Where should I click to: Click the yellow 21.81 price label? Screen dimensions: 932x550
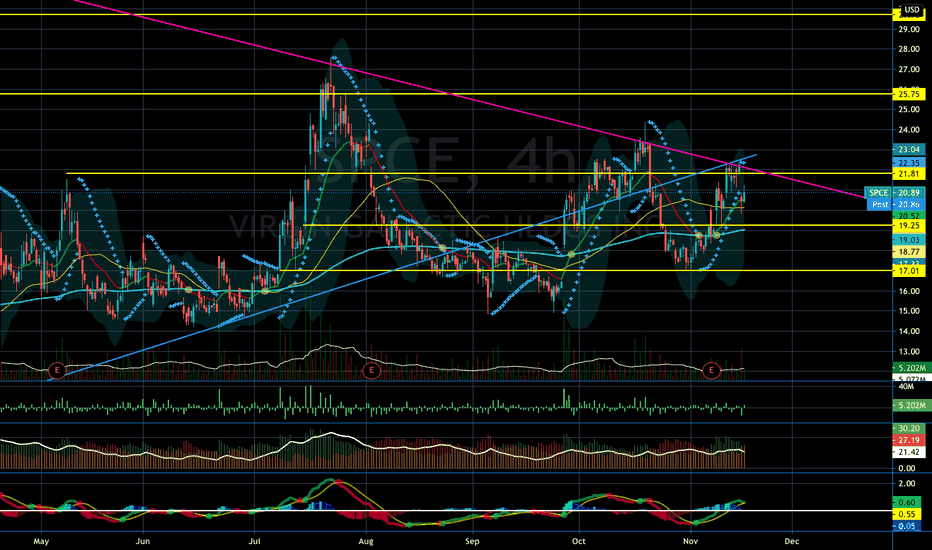point(909,174)
